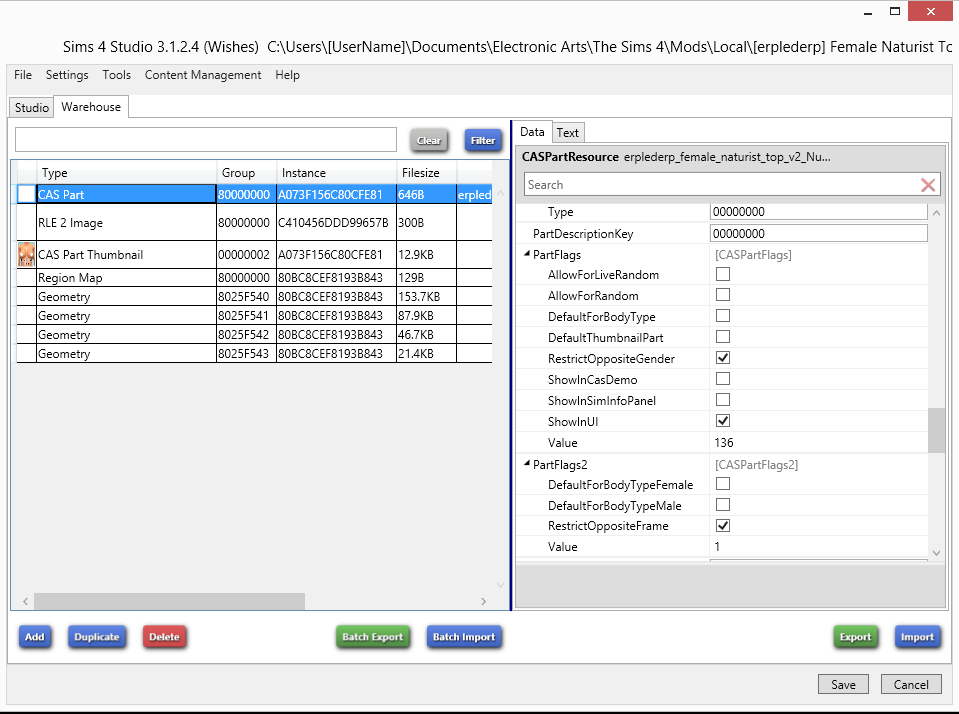The width and height of the screenshot is (959, 714).
Task: Open Content Management menu
Action: tap(202, 75)
